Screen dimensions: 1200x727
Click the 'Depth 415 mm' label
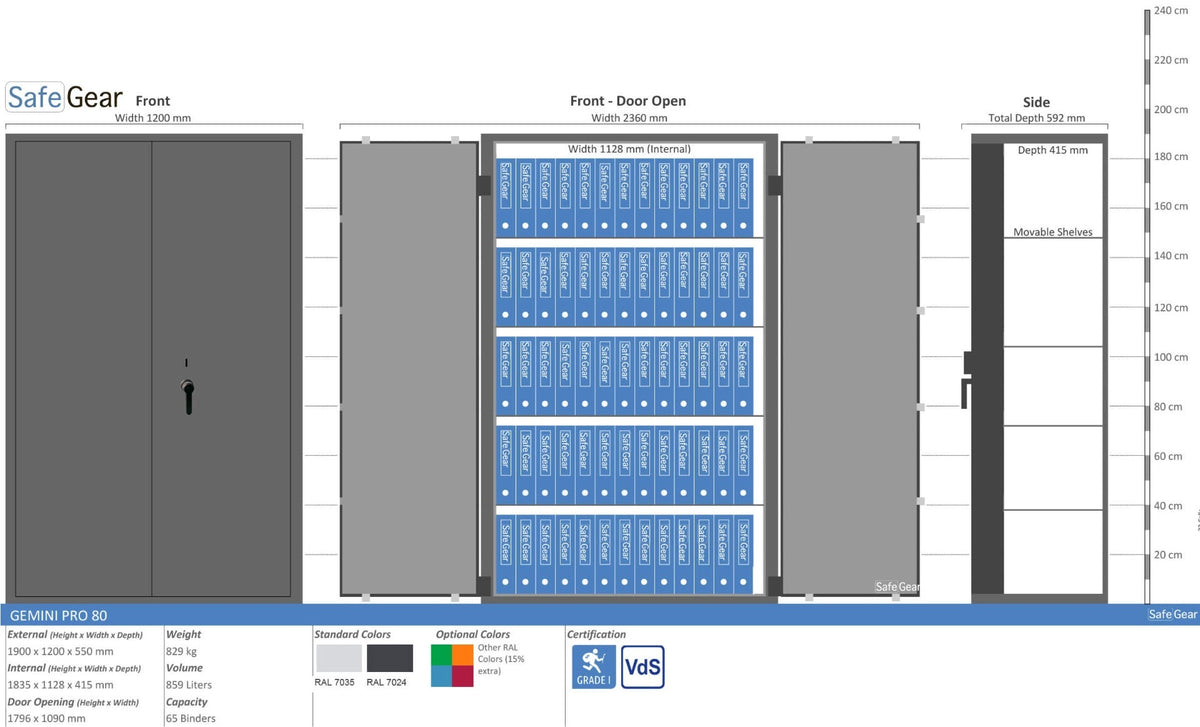[1052, 150]
